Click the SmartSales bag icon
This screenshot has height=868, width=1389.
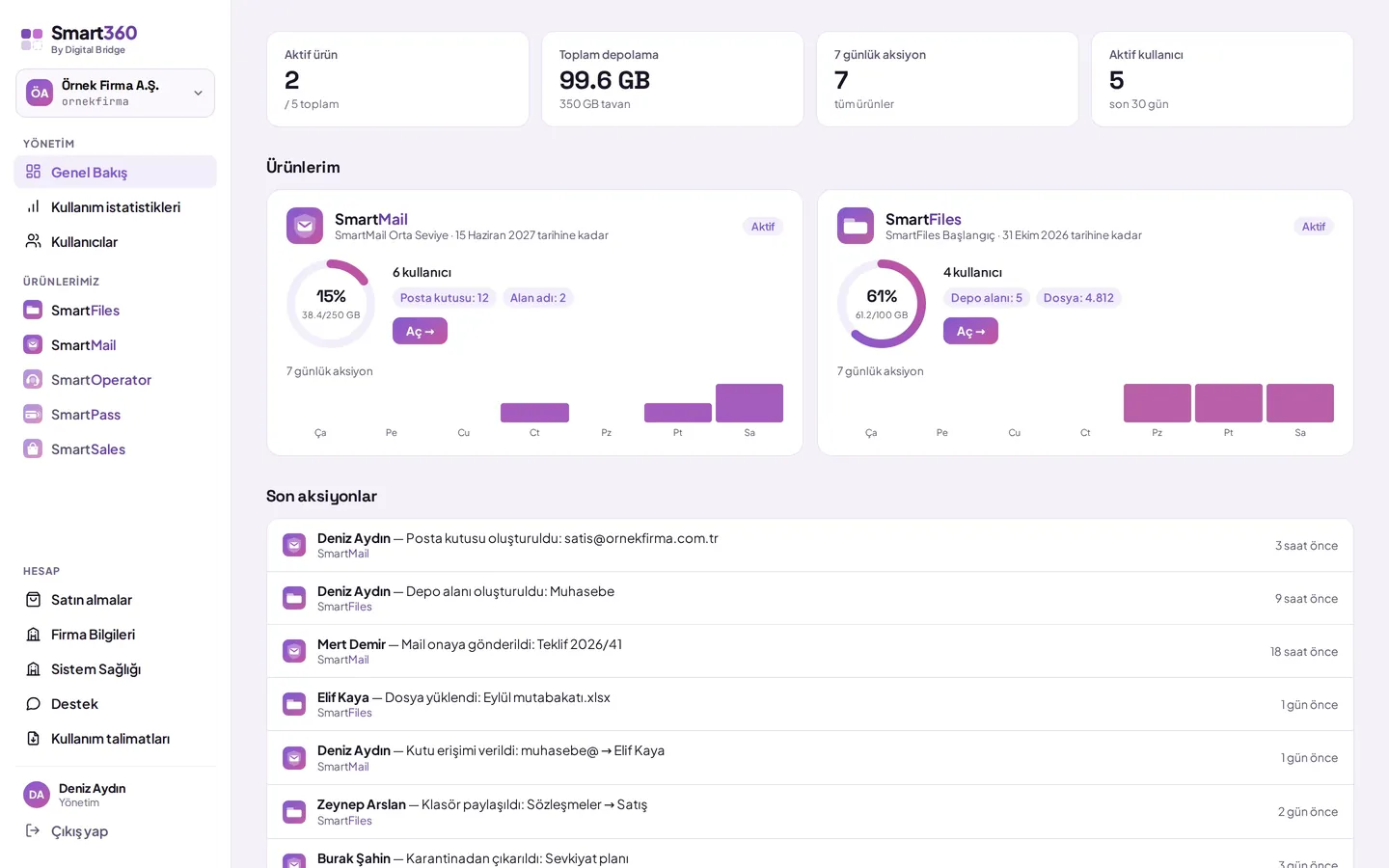[x=33, y=448]
